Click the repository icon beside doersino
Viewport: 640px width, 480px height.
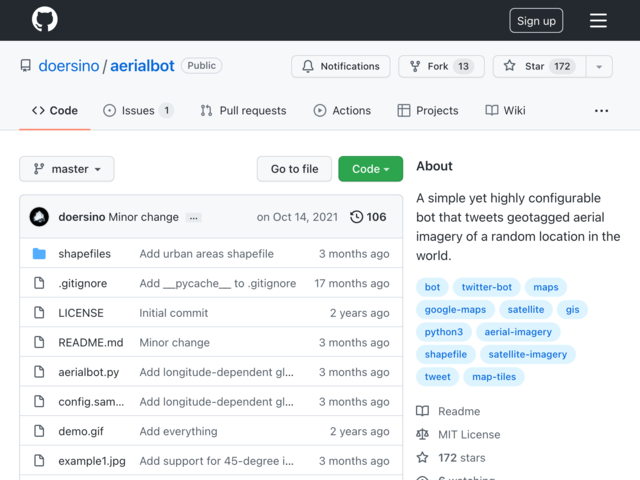coord(26,66)
